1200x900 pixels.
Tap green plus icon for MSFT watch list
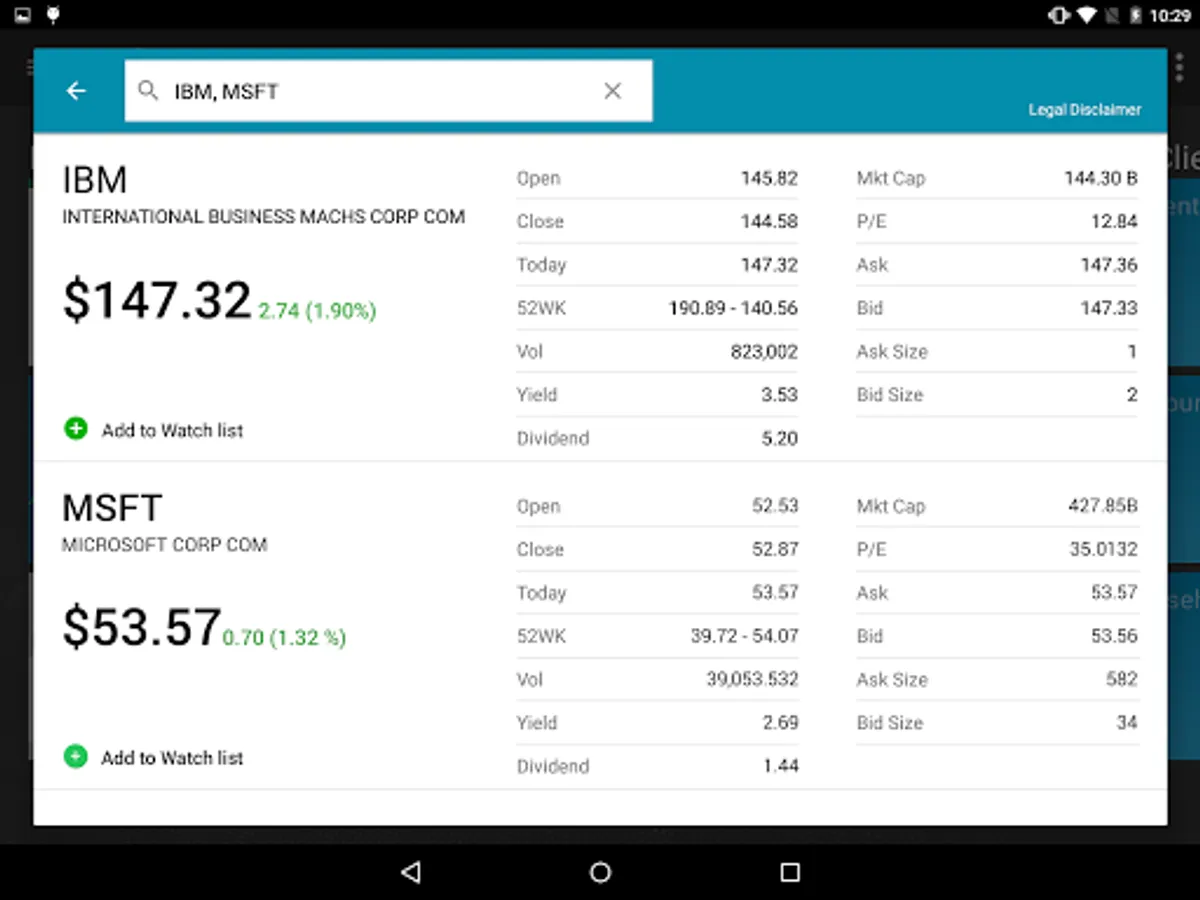coord(76,757)
